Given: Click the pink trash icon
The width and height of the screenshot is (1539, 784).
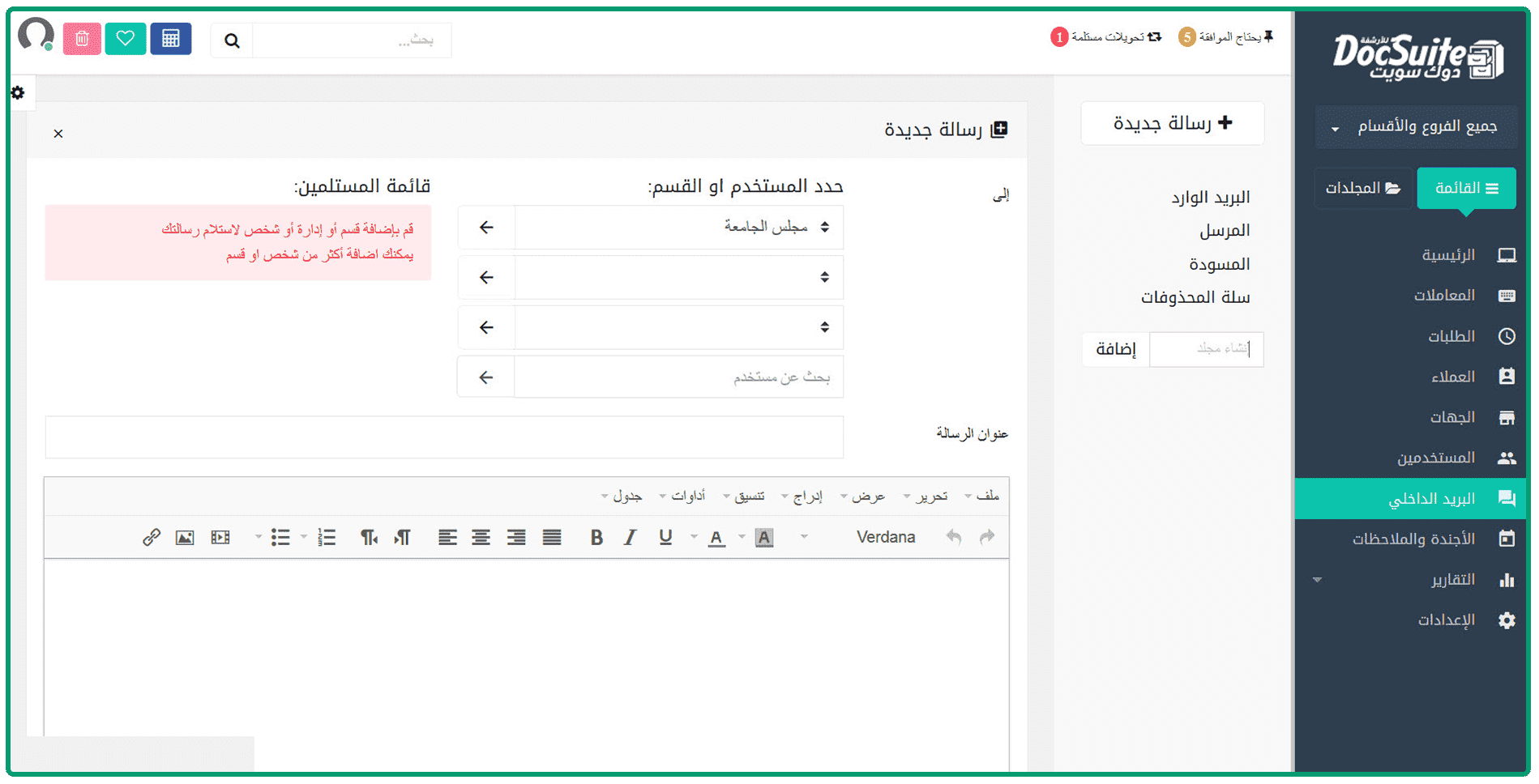Looking at the screenshot, I should pyautogui.click(x=82, y=39).
